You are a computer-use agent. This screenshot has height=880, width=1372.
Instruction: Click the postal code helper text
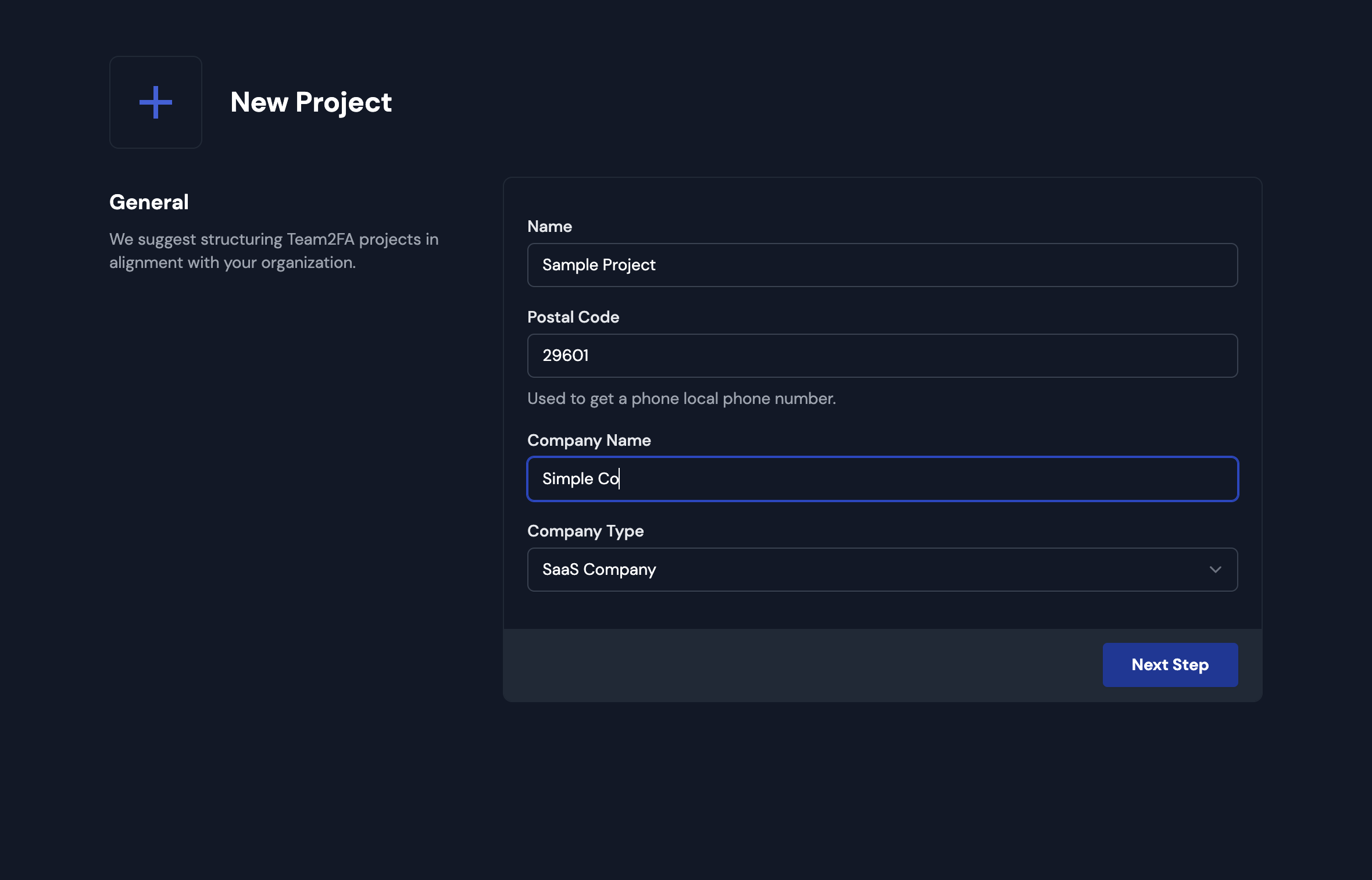681,399
